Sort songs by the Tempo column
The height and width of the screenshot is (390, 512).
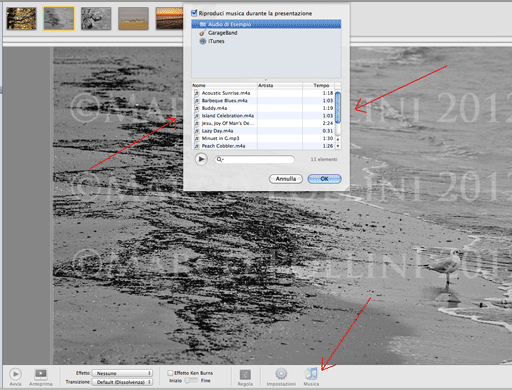[318, 85]
